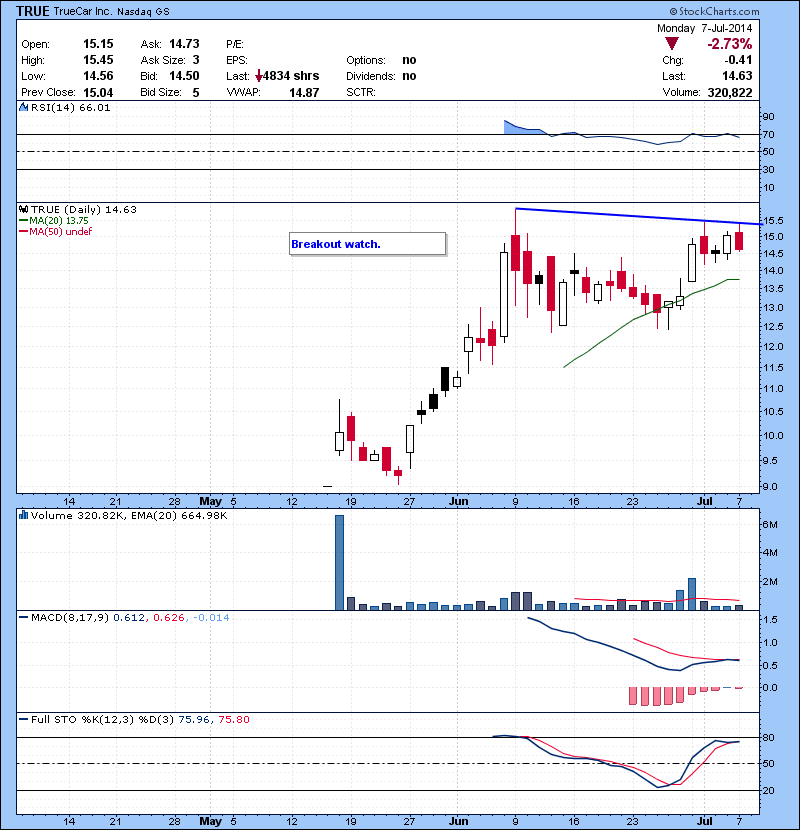Click the High price 15.45
This screenshot has width=800, height=830.
pyautogui.click(x=98, y=60)
